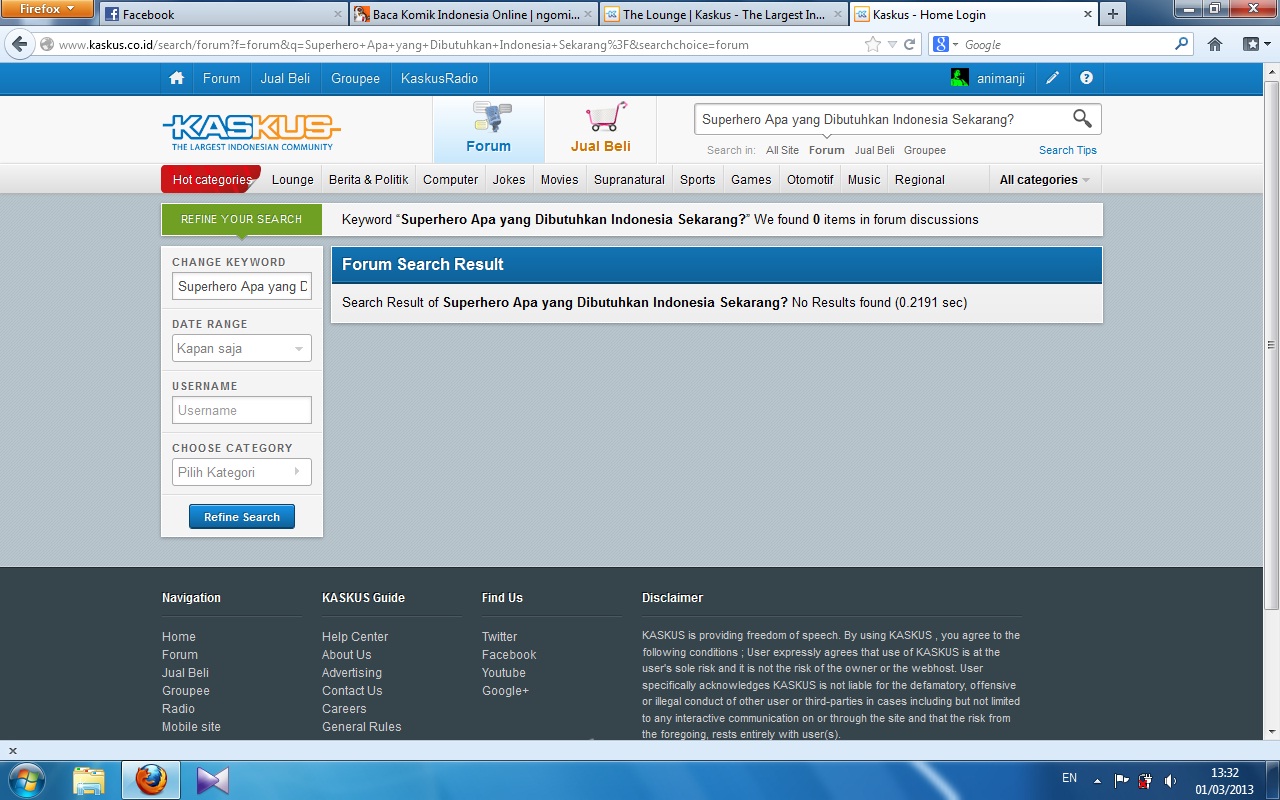Viewport: 1280px width, 800px height.
Task: Click the Google search input field
Action: pos(1066,44)
